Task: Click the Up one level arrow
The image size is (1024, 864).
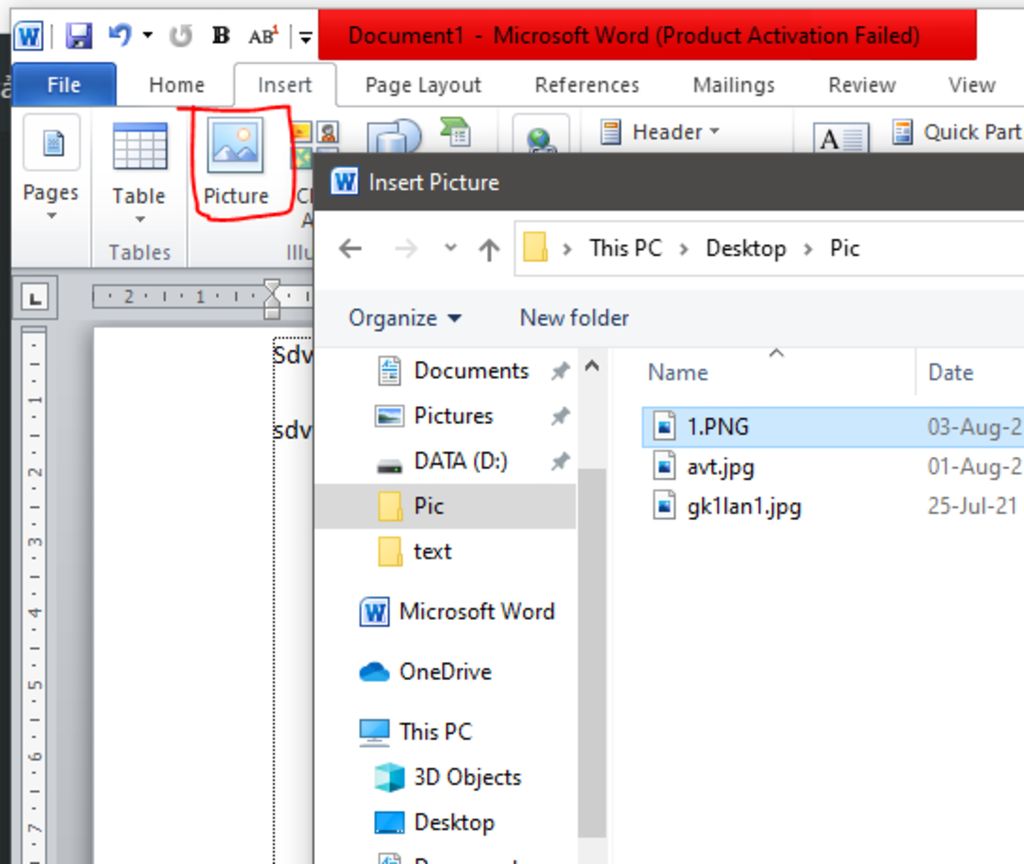Action: coord(489,249)
